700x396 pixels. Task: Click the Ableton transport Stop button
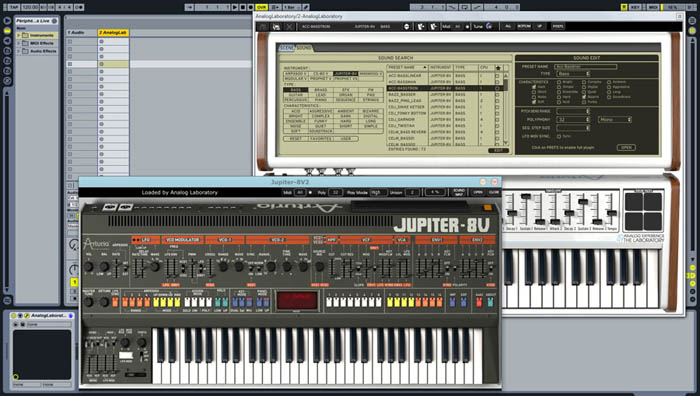pyautogui.click(x=243, y=7)
